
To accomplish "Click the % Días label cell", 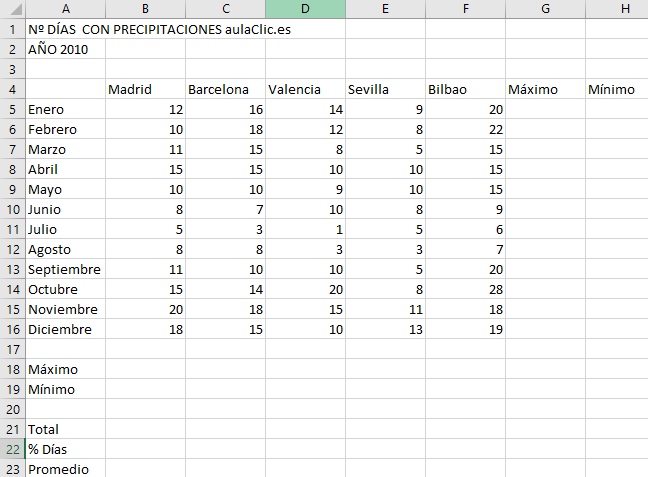I will tap(66, 449).
